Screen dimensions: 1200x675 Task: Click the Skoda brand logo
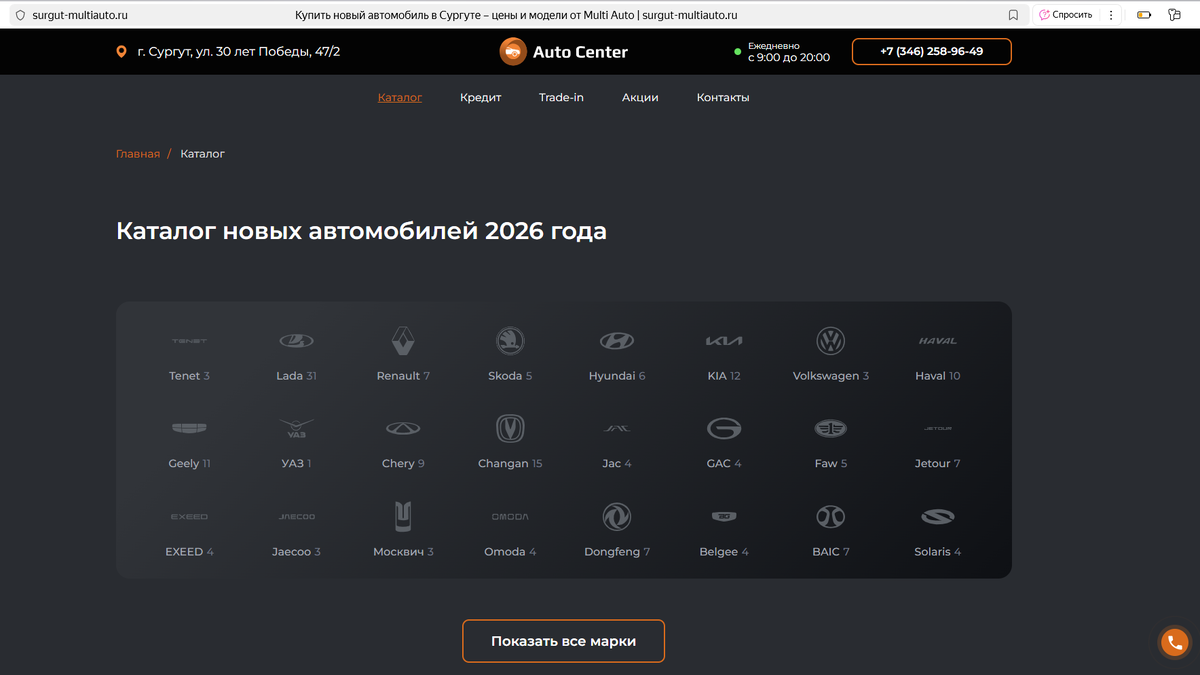510,341
